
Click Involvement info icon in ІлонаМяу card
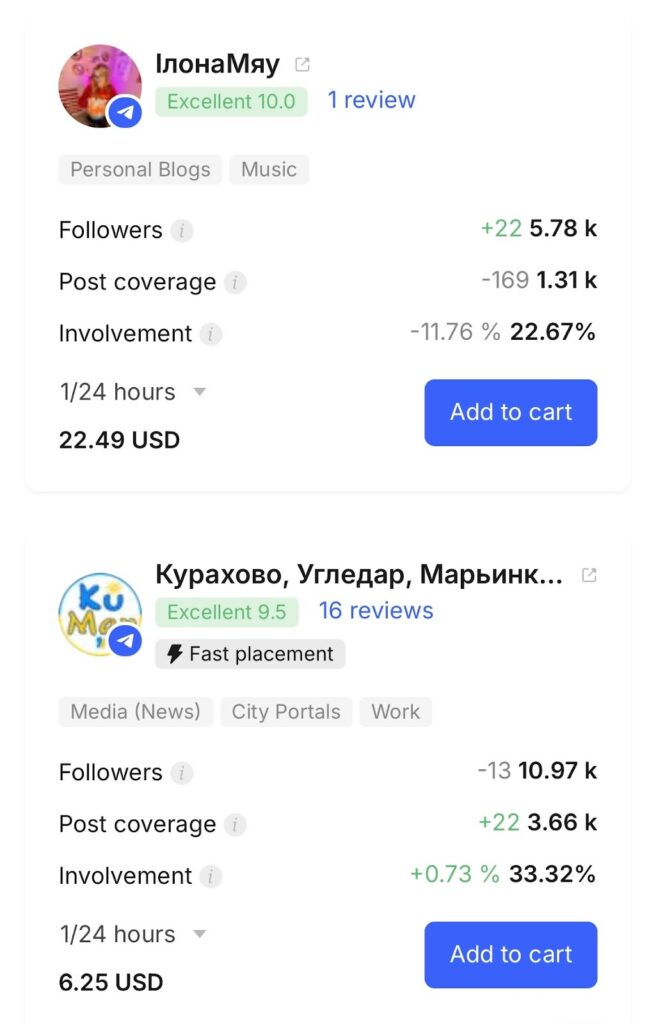coord(210,334)
